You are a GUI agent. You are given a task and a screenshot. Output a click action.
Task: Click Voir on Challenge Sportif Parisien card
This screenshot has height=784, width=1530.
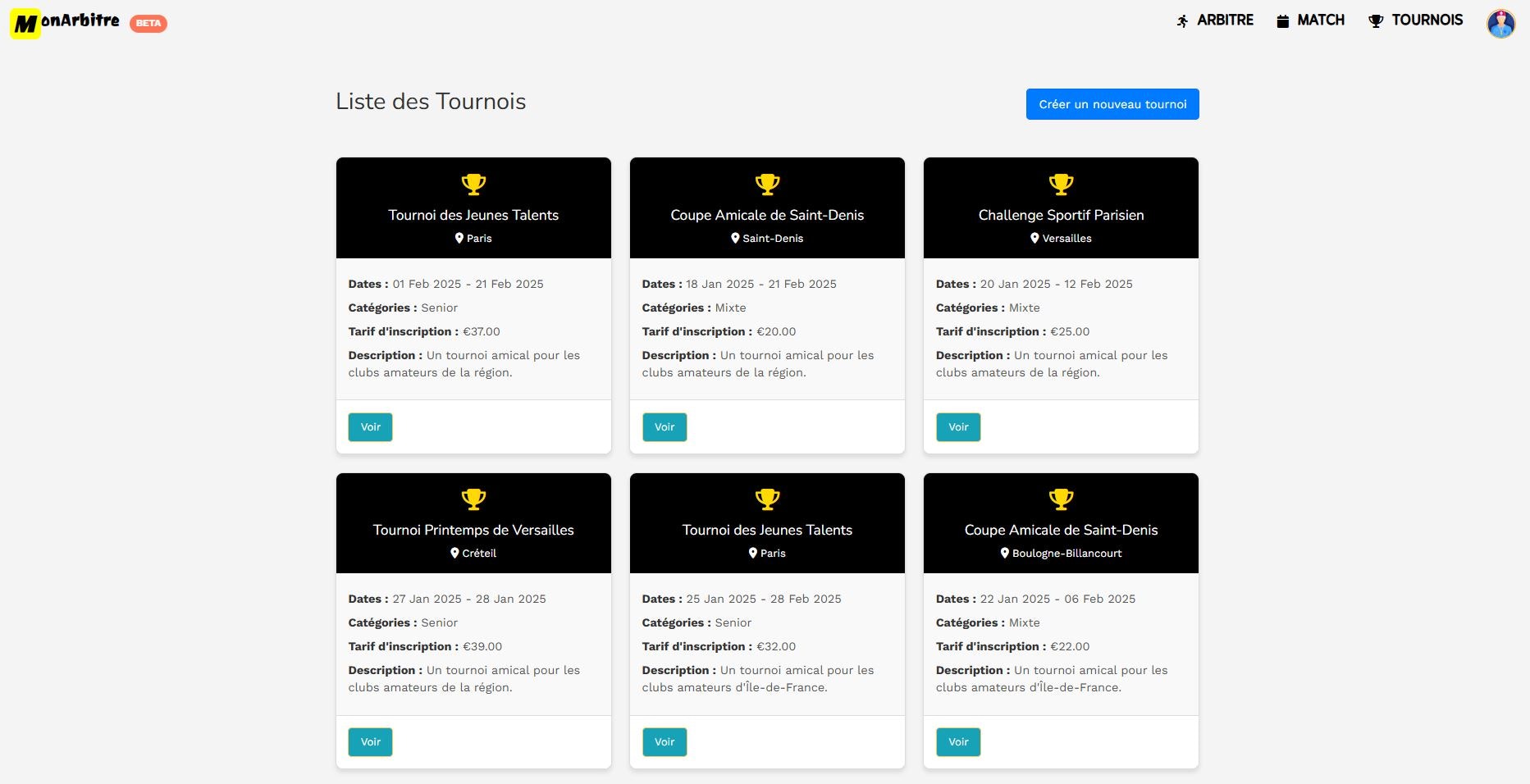(958, 427)
